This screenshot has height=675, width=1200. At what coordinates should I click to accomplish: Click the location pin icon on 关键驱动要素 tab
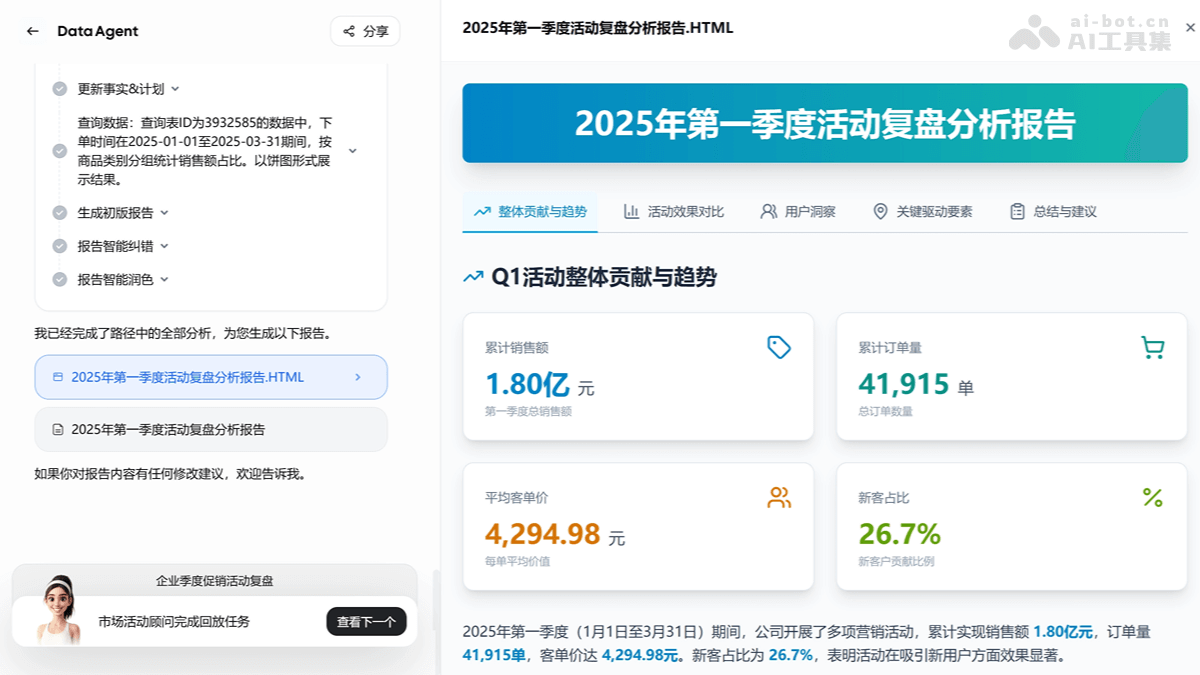(x=880, y=211)
